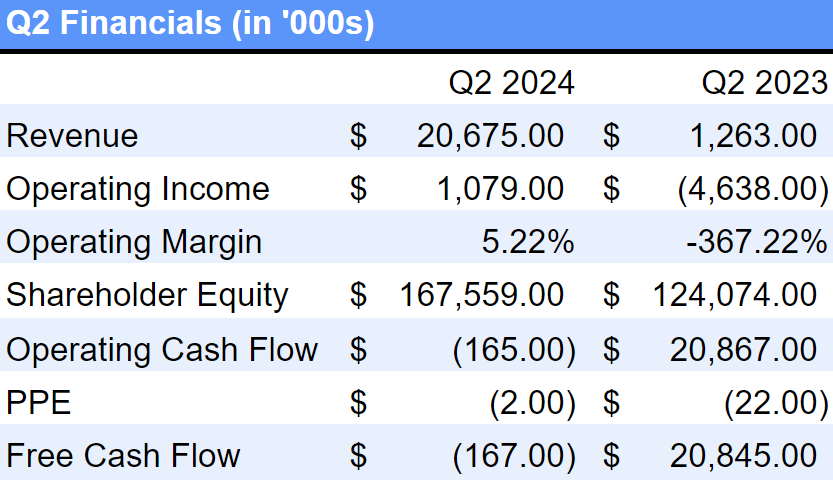Click the 20,845.00 free cash flow value
833x480 pixels.
[x=743, y=456]
